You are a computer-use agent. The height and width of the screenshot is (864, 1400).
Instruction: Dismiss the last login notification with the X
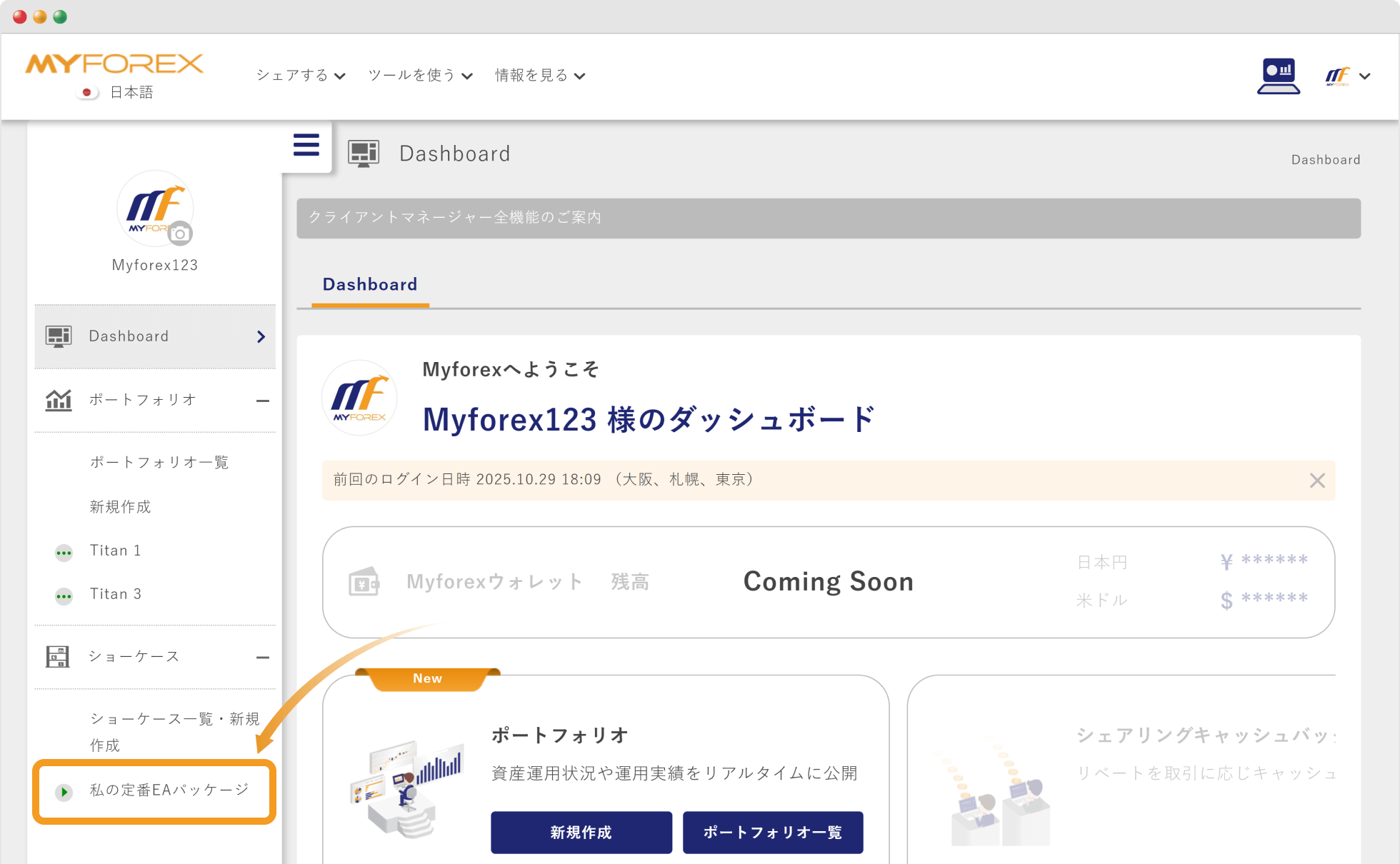pyautogui.click(x=1316, y=480)
